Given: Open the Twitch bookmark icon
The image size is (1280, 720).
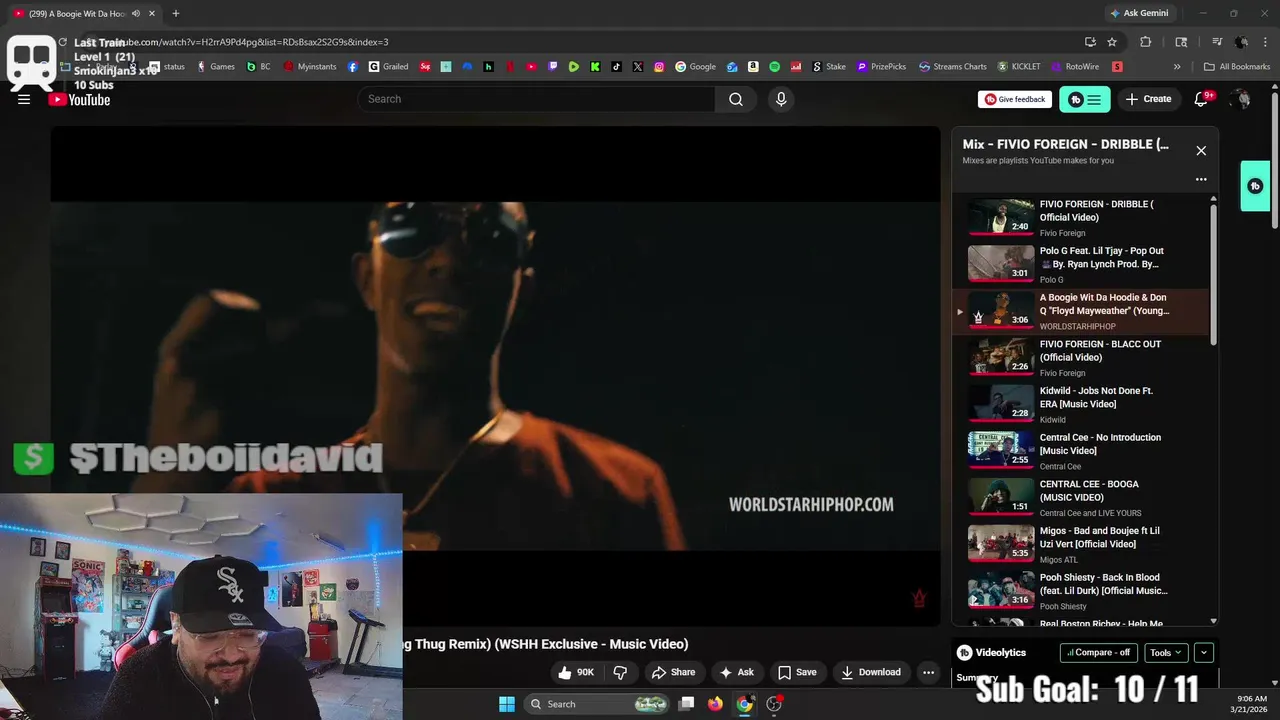Looking at the screenshot, I should [x=553, y=67].
